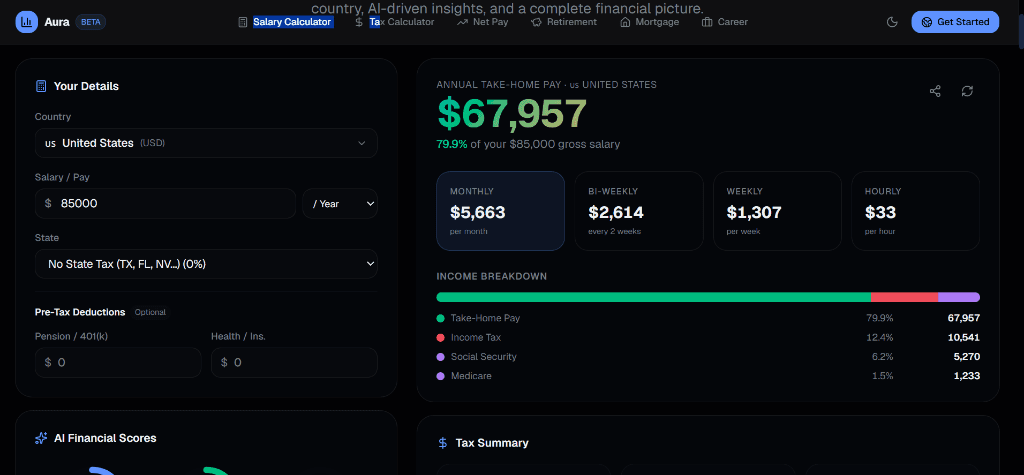Open the Tax Calculator page
Image resolution: width=1024 pixels, height=475 pixels.
tap(402, 22)
